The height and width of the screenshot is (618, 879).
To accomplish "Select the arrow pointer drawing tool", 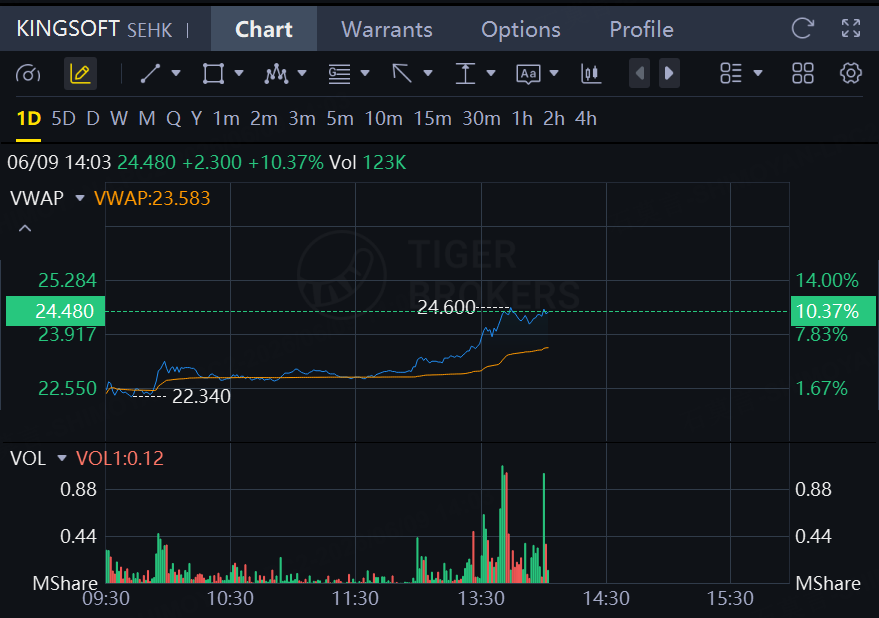I will click(x=402, y=73).
